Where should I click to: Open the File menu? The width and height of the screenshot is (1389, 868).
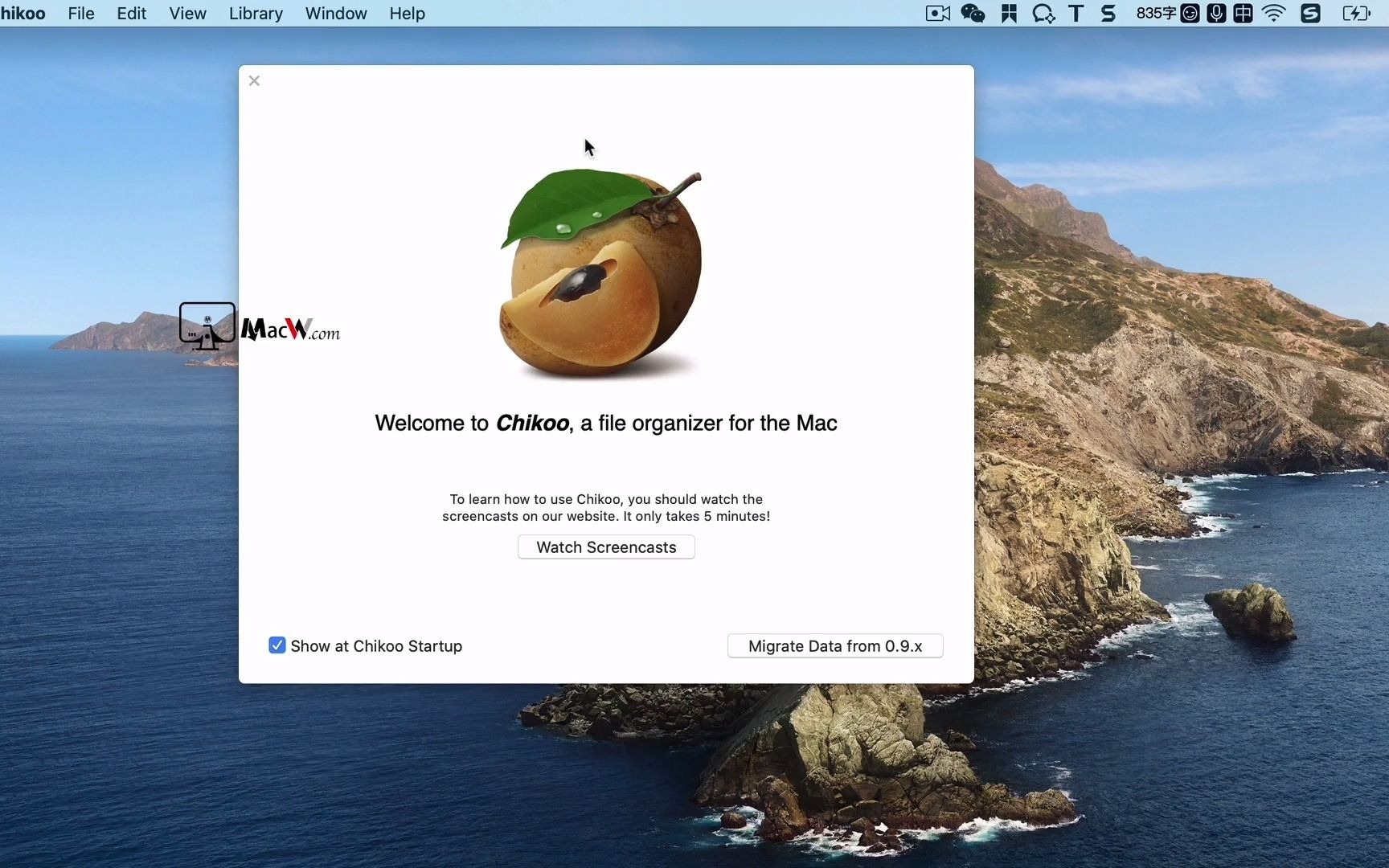[x=80, y=14]
